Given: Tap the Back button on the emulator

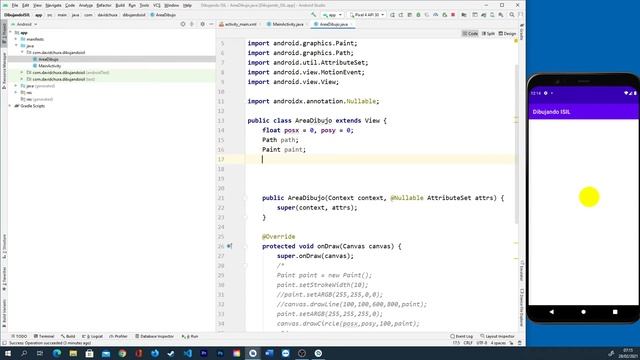Looking at the screenshot, I should (x=551, y=311).
